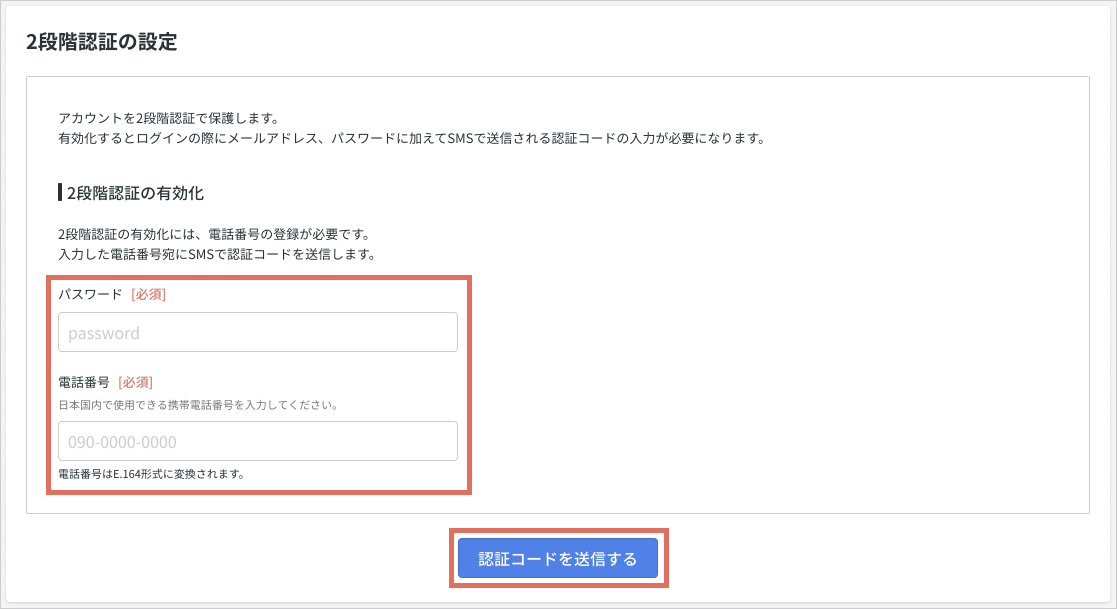Viewport: 1117px width, 609px height.
Task: Click the [必須] badge next to パスワード
Action: pos(147,294)
